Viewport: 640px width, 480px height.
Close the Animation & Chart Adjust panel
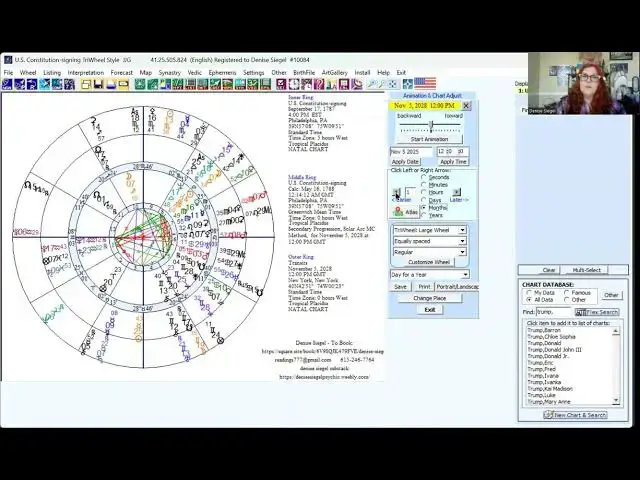click(466, 106)
